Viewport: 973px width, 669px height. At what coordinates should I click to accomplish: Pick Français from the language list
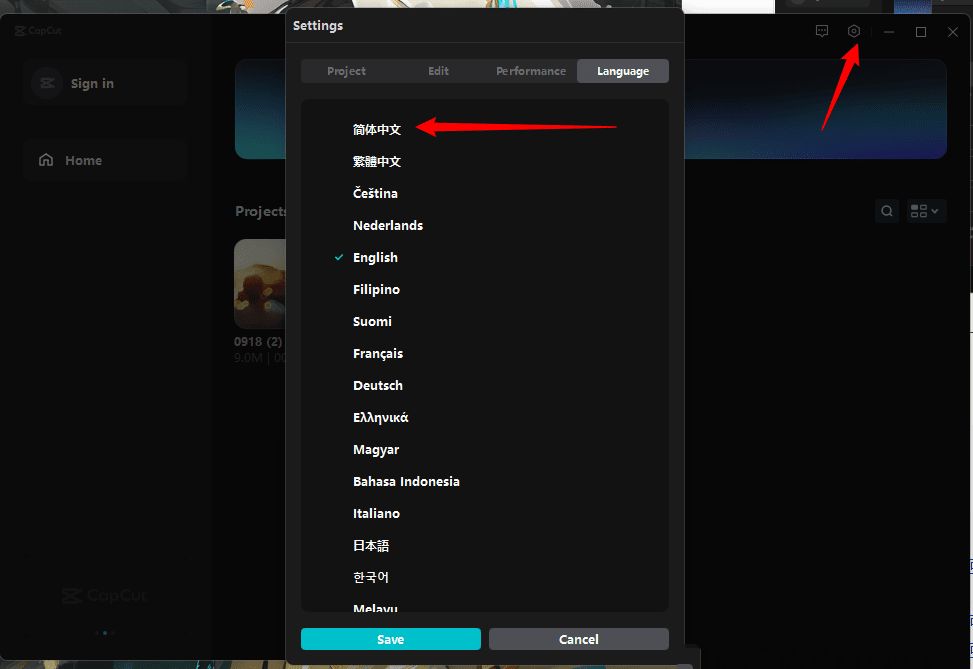pos(378,353)
